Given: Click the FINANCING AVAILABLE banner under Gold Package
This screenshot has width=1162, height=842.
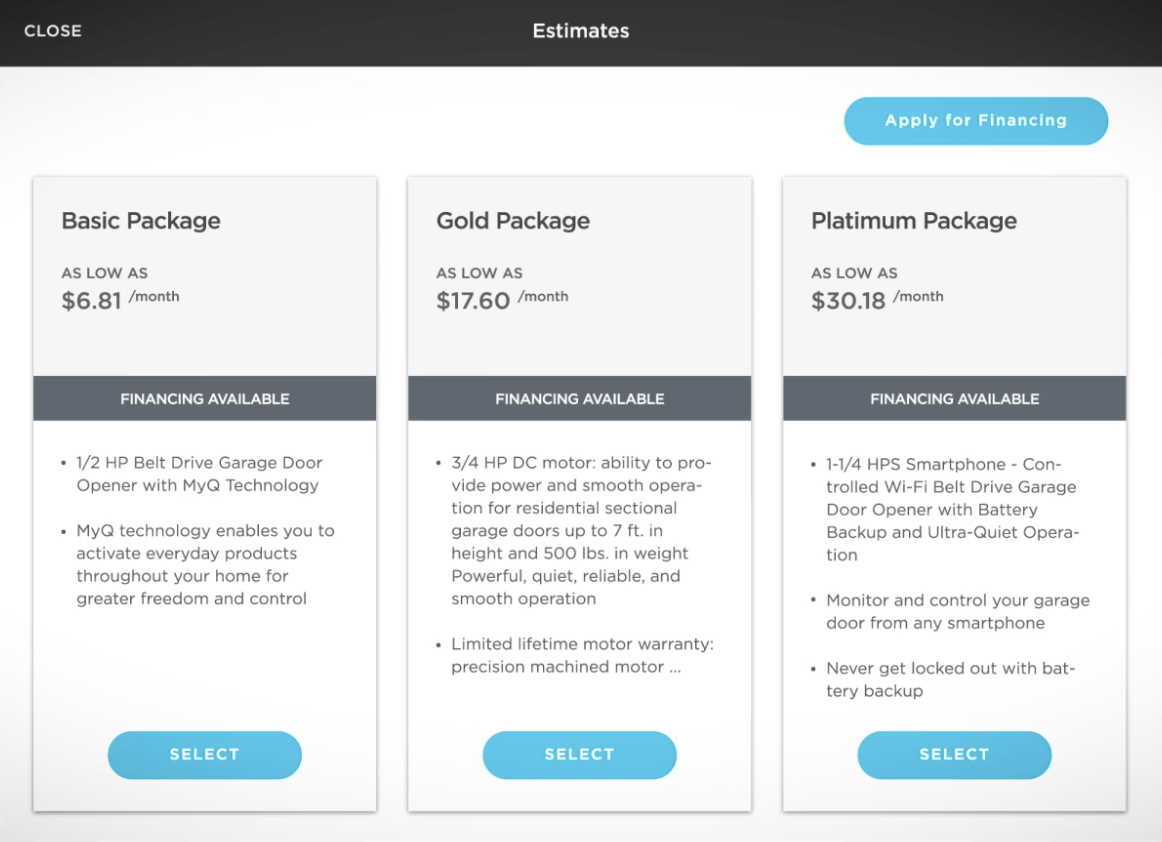Looking at the screenshot, I should (x=579, y=397).
